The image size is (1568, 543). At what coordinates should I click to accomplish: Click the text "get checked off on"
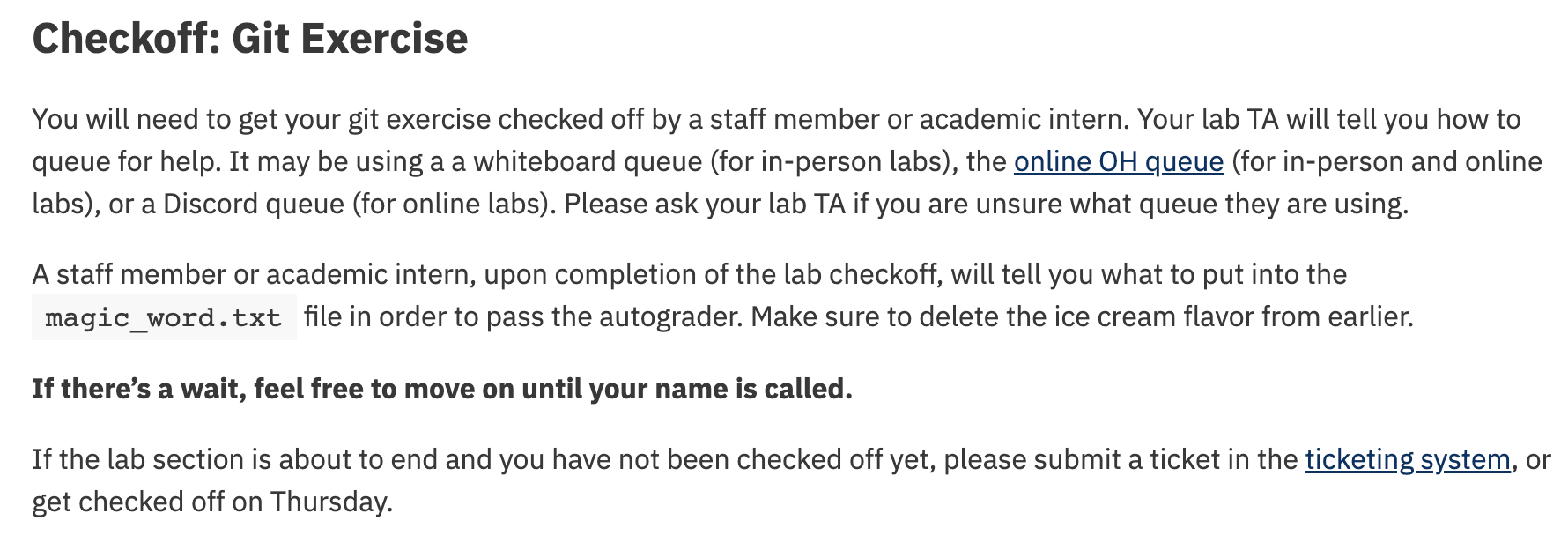click(147, 502)
